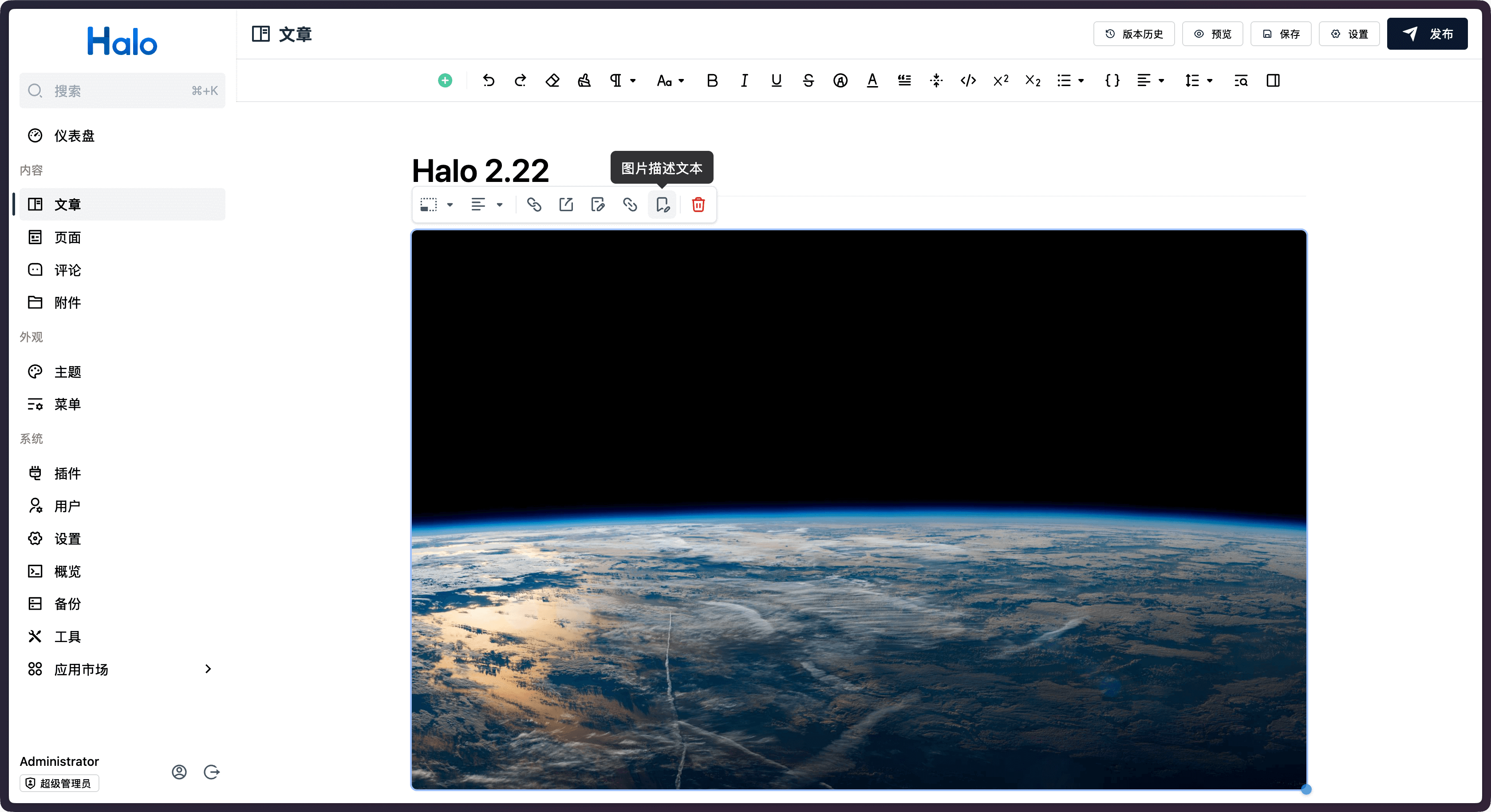Image resolution: width=1491 pixels, height=812 pixels.
Task: Click the undo arrow icon
Action: [x=489, y=80]
